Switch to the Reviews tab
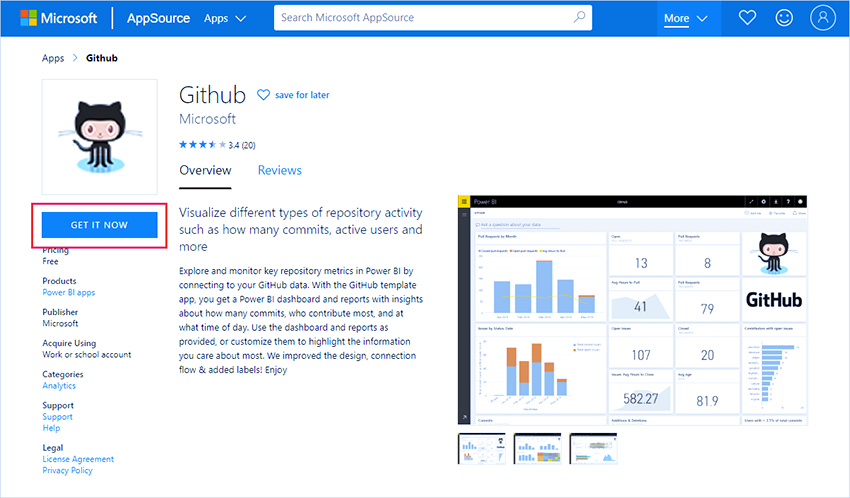The height and width of the screenshot is (498, 850). point(280,170)
